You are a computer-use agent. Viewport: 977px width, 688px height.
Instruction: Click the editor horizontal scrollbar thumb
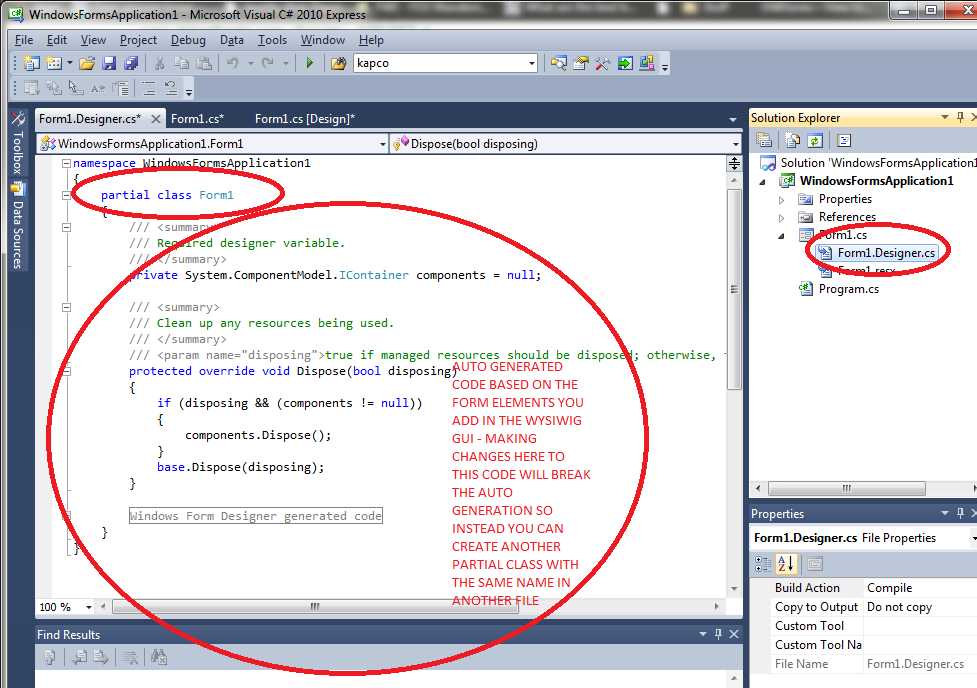(315, 606)
